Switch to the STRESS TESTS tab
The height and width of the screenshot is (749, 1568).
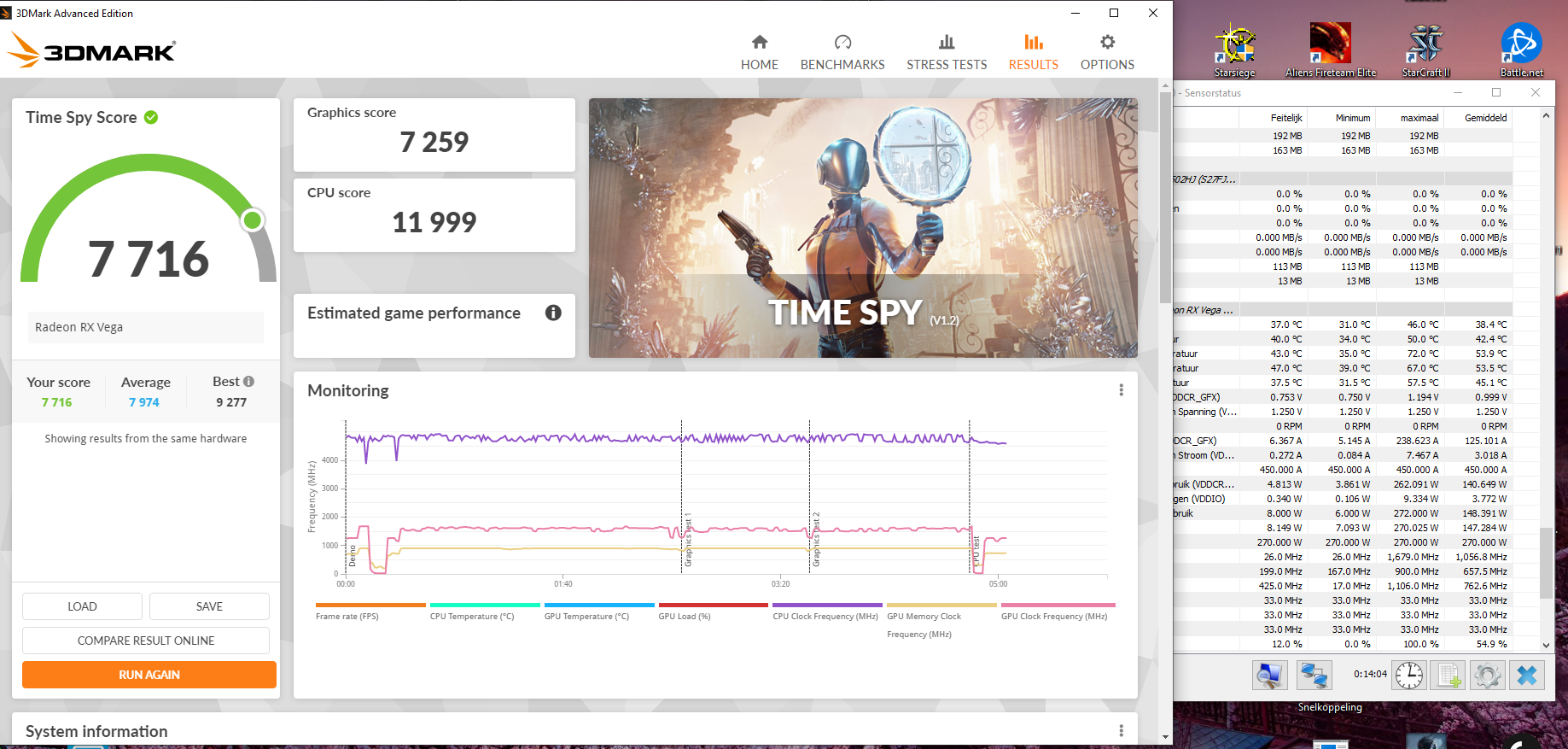tap(947, 53)
